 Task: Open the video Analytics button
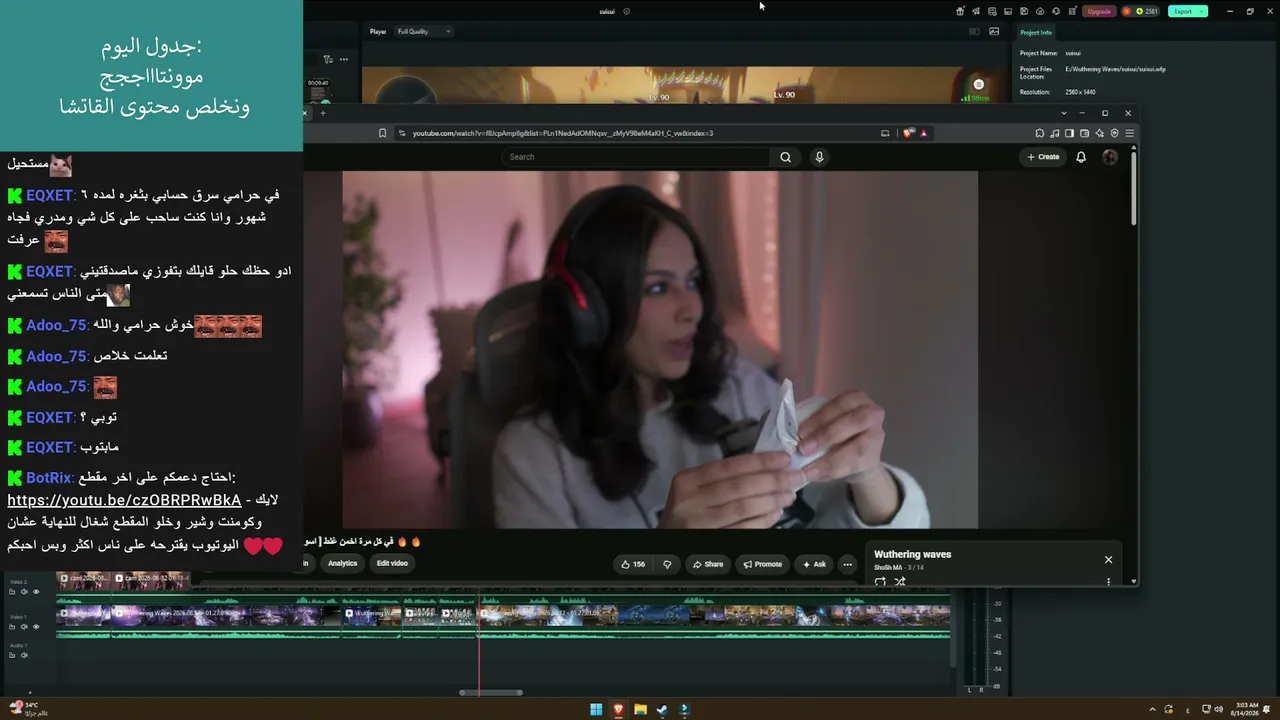(x=342, y=563)
